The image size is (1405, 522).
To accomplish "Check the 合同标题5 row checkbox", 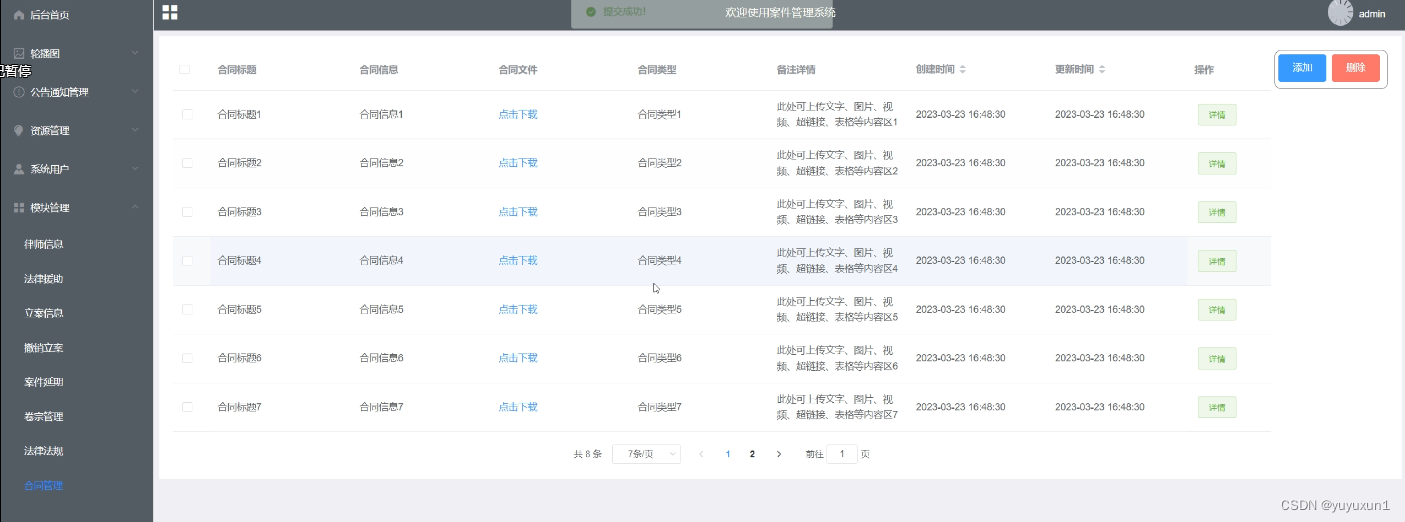I will [x=187, y=310].
